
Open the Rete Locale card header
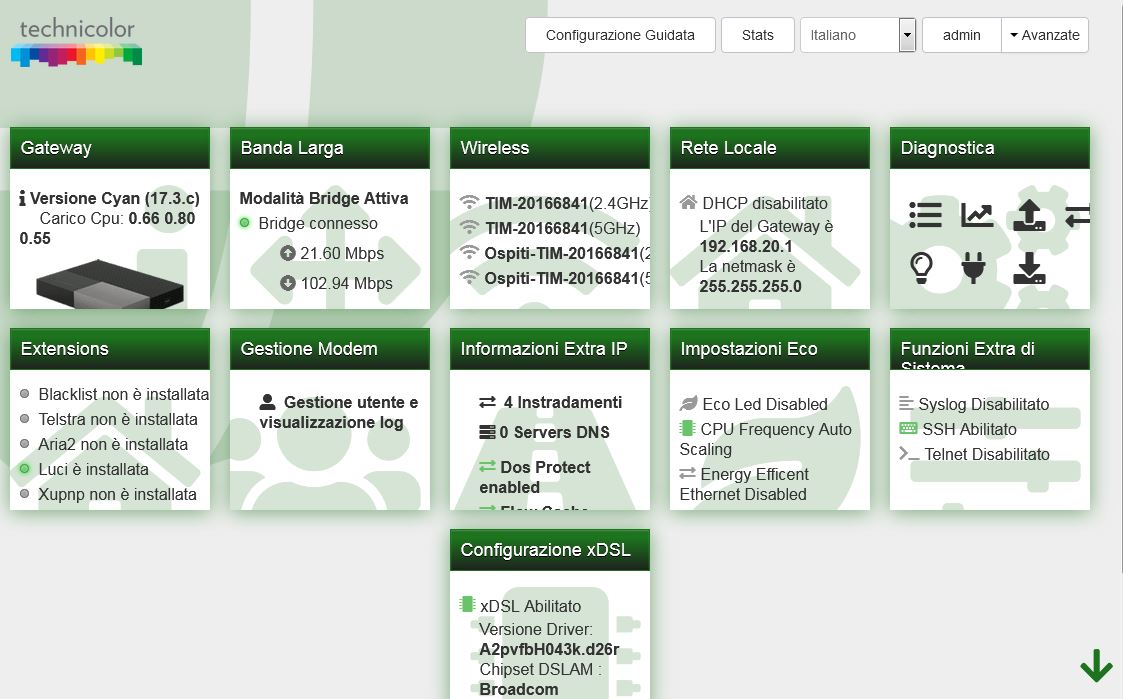click(x=769, y=148)
